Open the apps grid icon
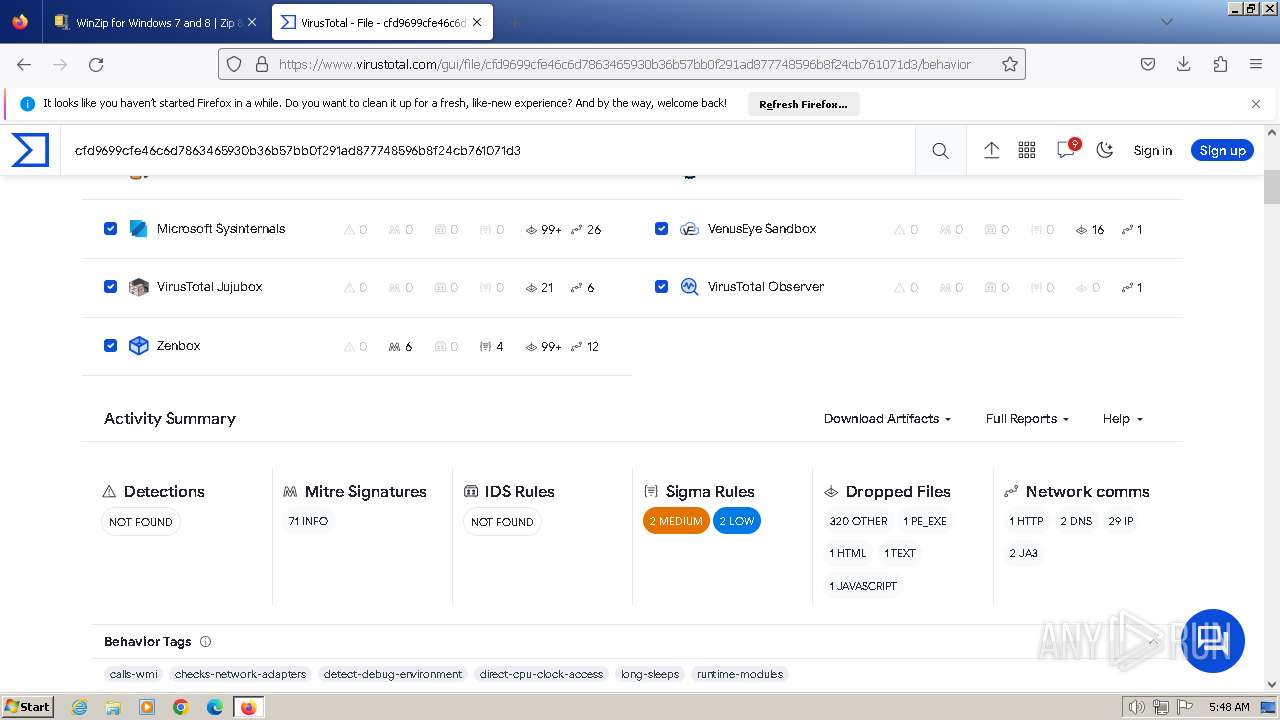Image resolution: width=1280 pixels, height=720 pixels. click(1027, 150)
